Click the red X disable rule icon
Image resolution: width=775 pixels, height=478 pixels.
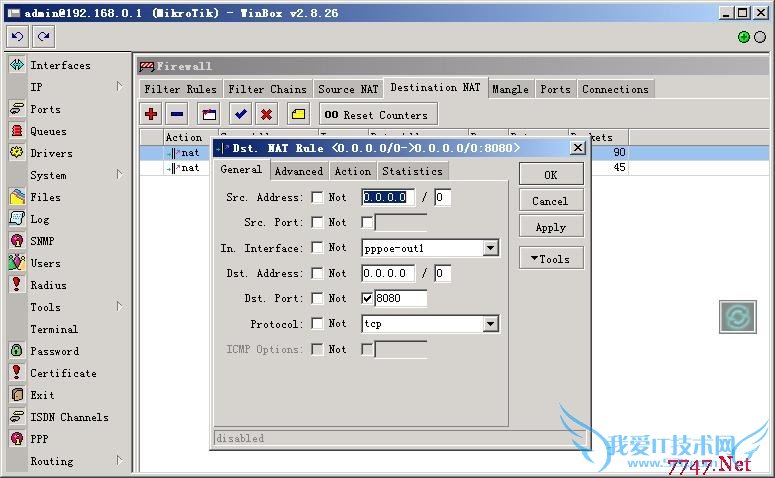266,114
